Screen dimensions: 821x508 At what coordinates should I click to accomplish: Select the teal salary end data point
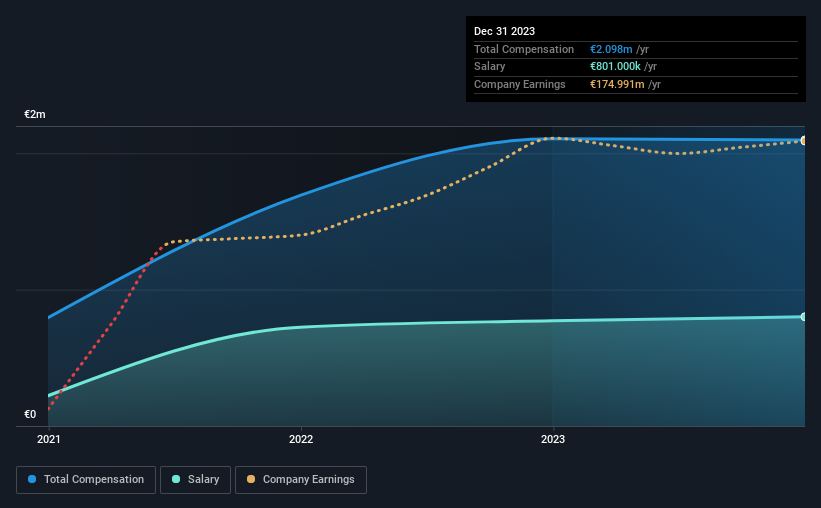(803, 317)
